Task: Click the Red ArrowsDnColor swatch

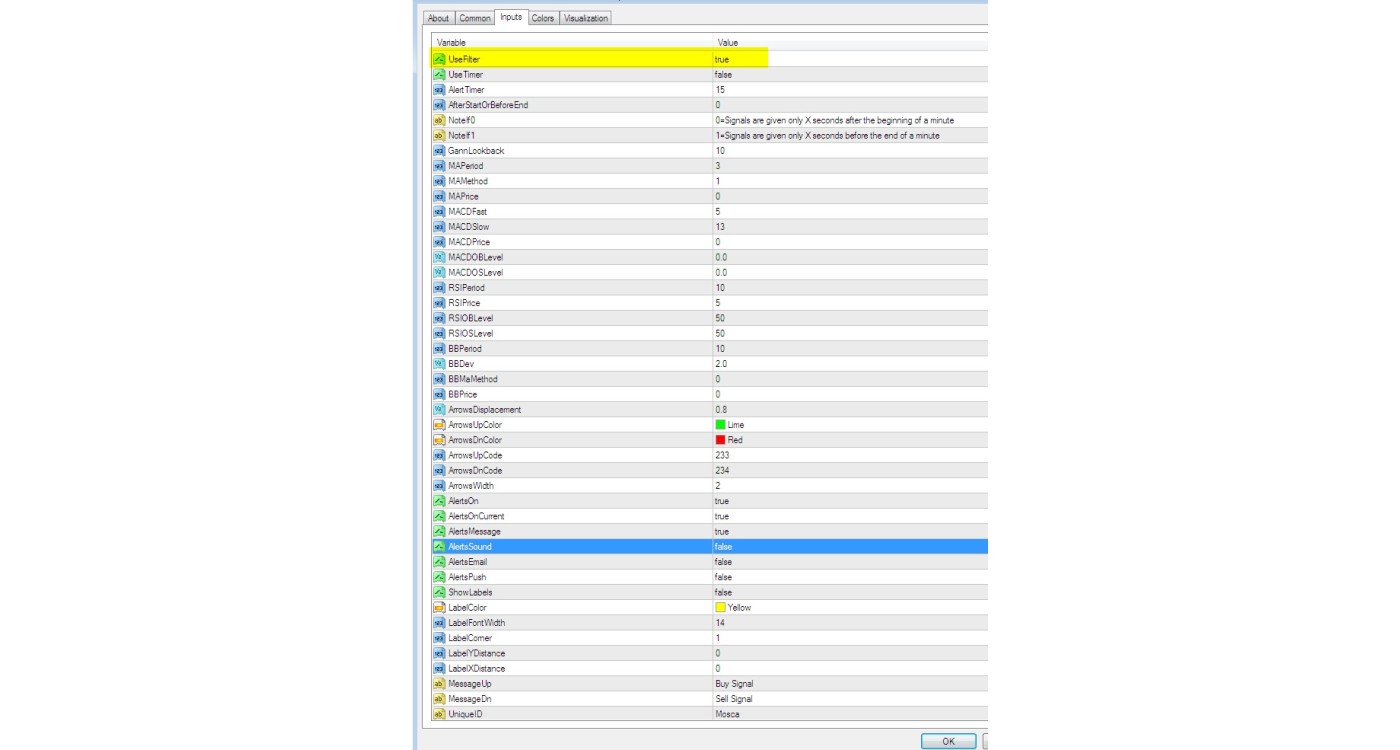Action: coord(720,440)
